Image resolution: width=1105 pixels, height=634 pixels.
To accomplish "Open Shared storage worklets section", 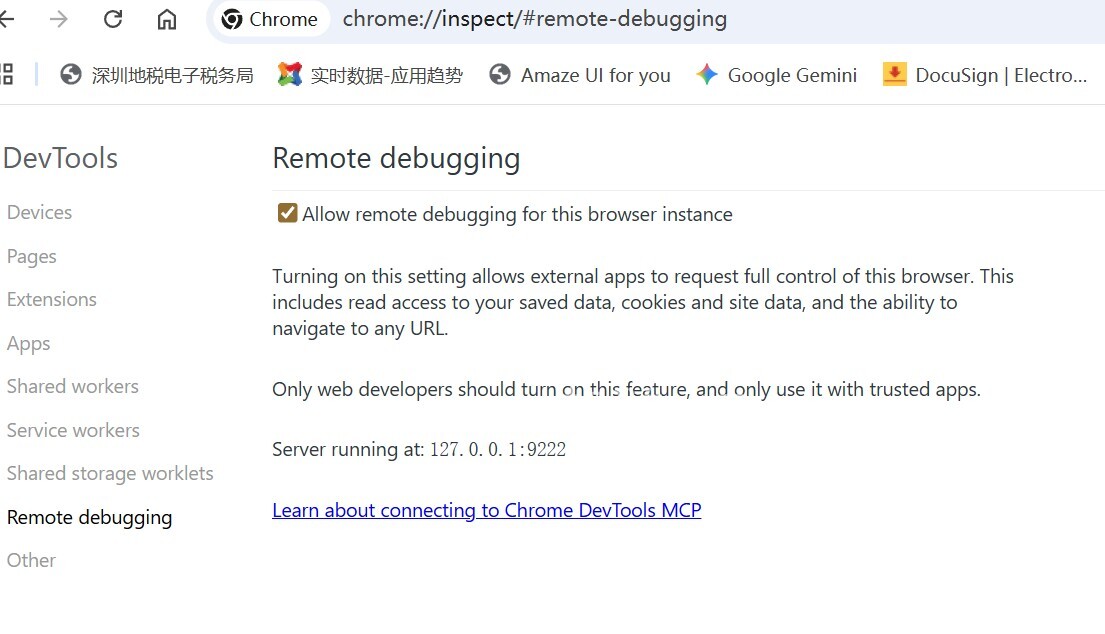I will tap(110, 473).
